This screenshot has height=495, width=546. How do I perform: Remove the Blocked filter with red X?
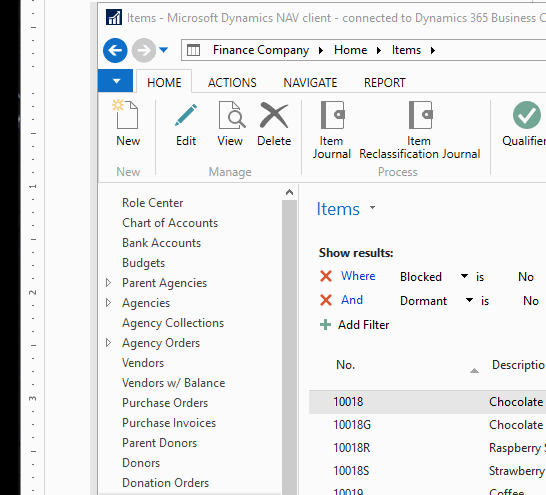click(x=326, y=276)
